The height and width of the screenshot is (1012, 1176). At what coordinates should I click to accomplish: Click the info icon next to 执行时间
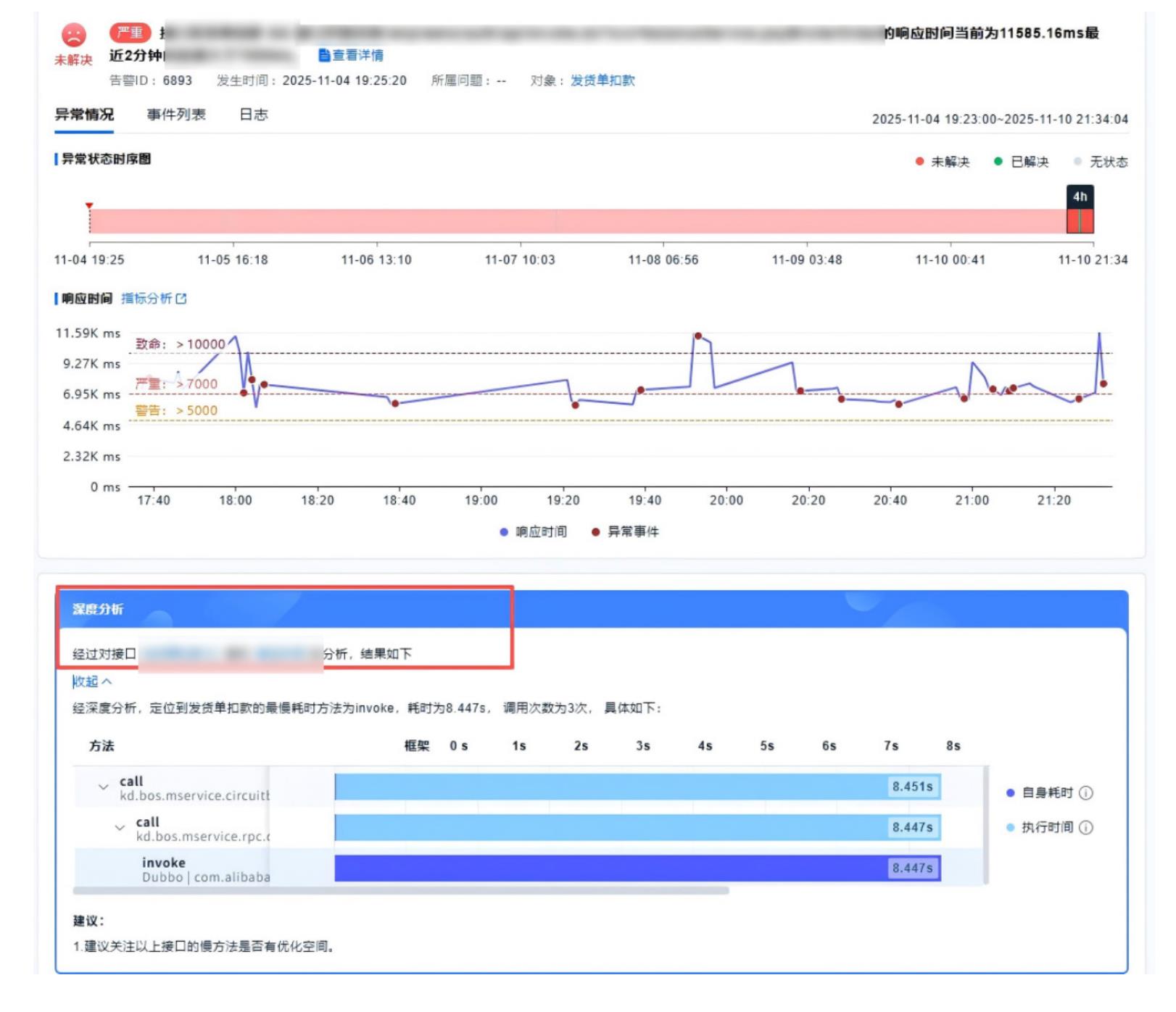pos(1085,827)
